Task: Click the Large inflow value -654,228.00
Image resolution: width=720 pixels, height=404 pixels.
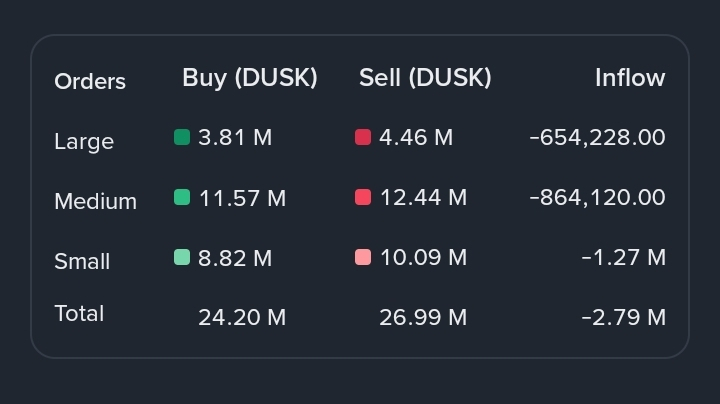Action: pyautogui.click(x=597, y=137)
